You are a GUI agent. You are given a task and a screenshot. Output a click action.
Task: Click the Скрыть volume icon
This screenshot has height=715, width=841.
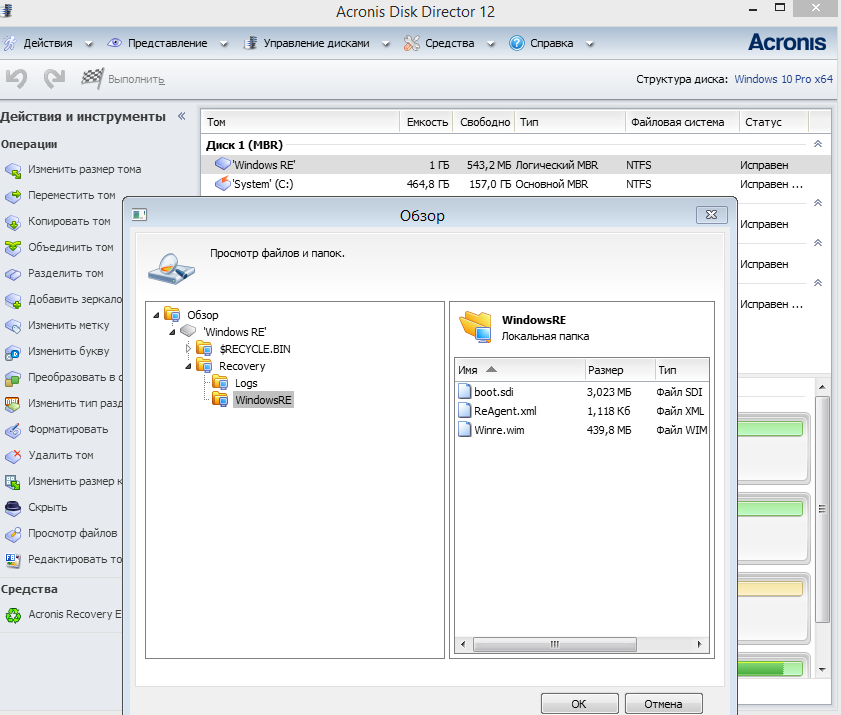(x=13, y=508)
